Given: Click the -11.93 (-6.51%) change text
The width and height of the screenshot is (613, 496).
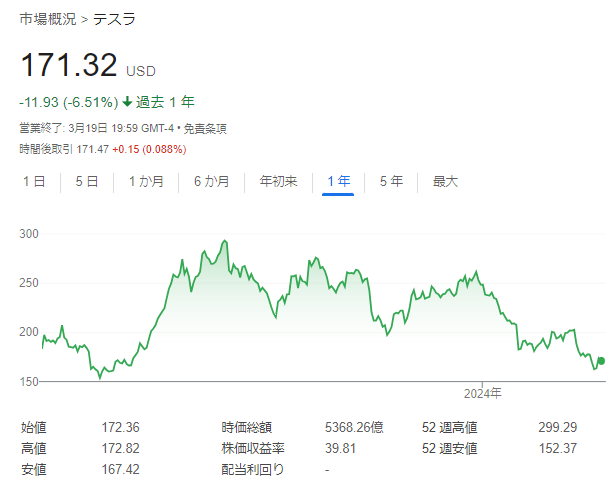Looking at the screenshot, I should click(69, 102).
